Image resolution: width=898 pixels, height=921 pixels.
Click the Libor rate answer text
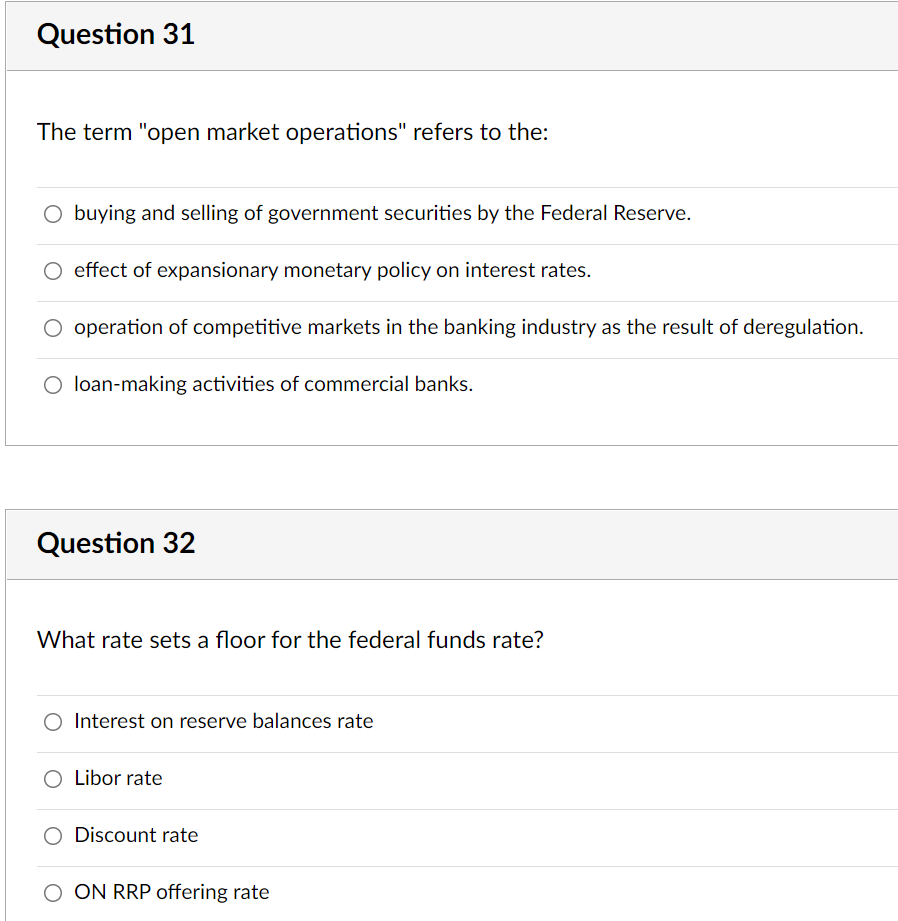click(x=118, y=778)
